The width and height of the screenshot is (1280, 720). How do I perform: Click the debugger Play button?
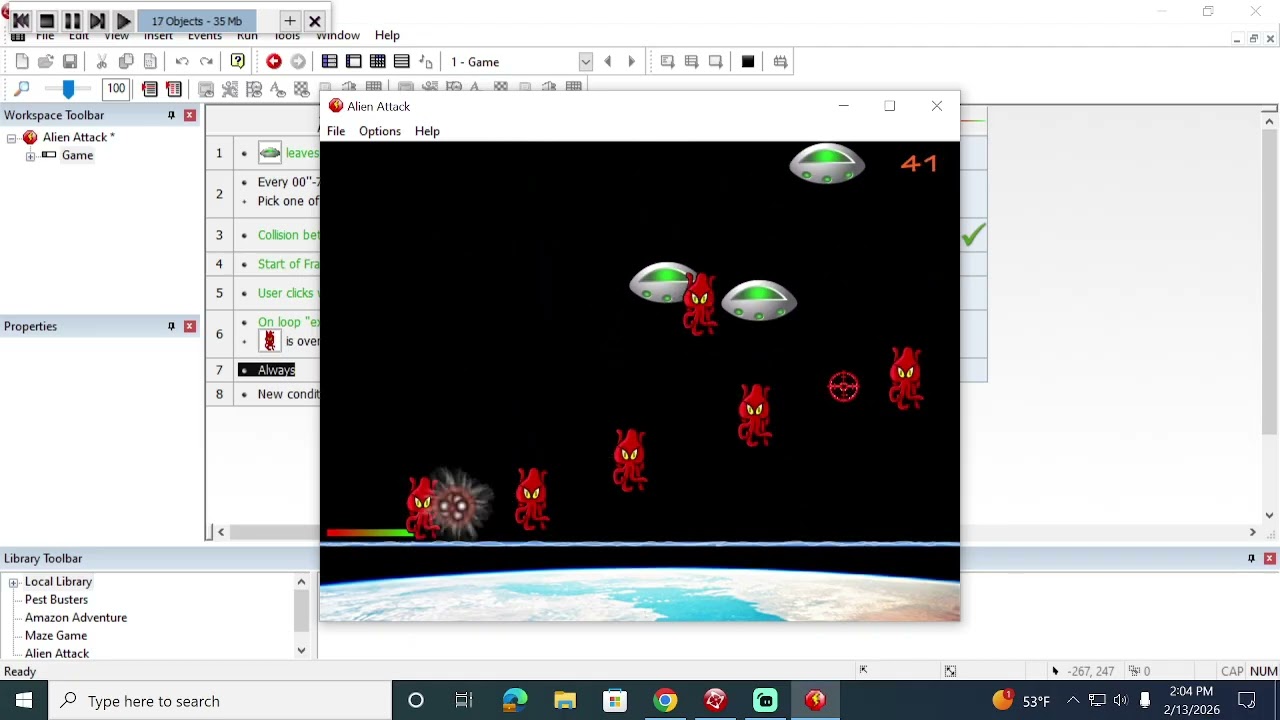(123, 20)
